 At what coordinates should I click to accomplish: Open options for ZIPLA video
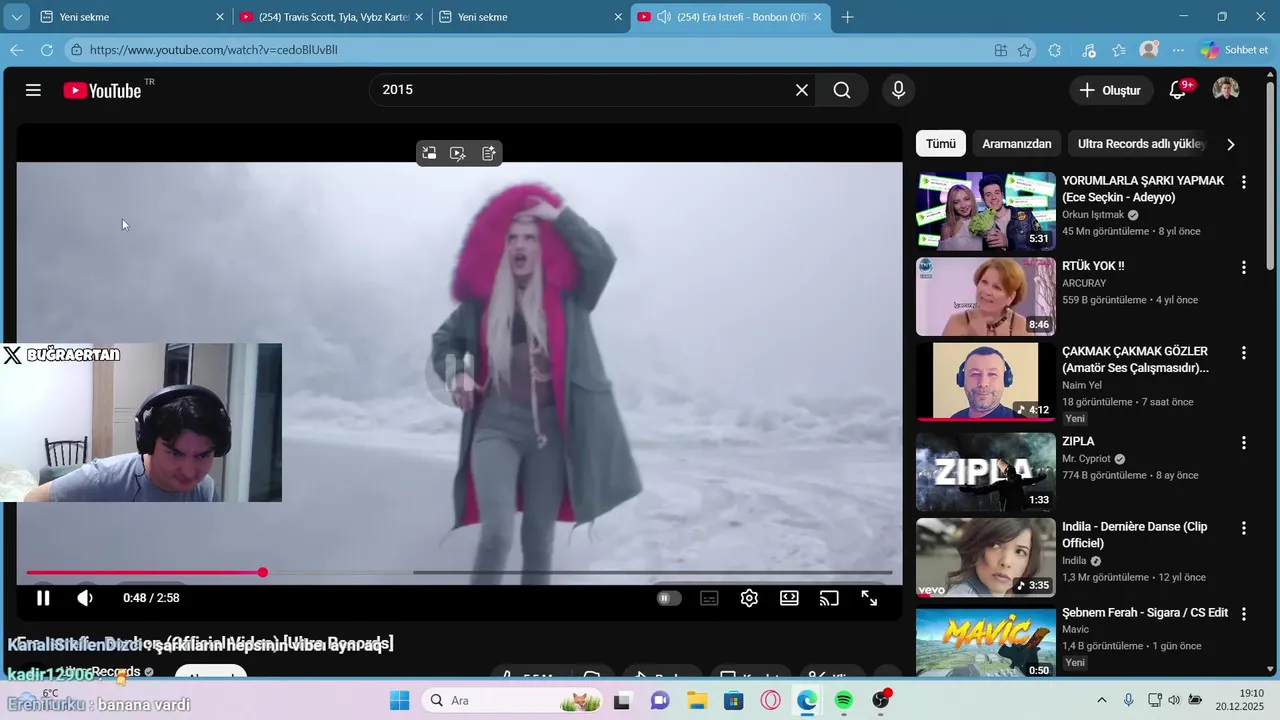point(1244,443)
